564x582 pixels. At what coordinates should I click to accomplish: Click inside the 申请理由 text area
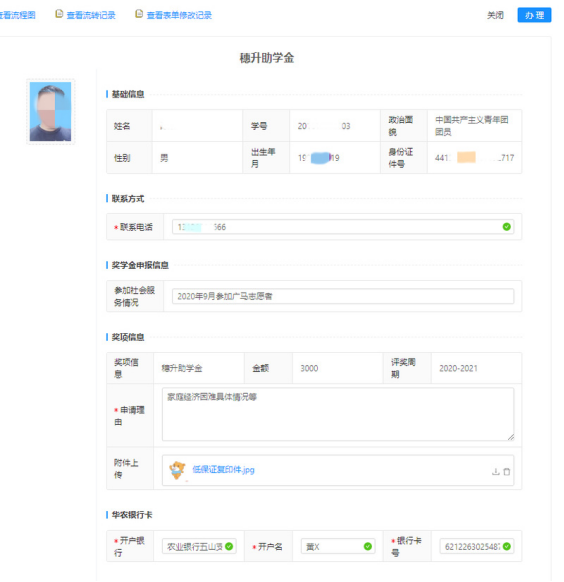pyautogui.click(x=338, y=414)
